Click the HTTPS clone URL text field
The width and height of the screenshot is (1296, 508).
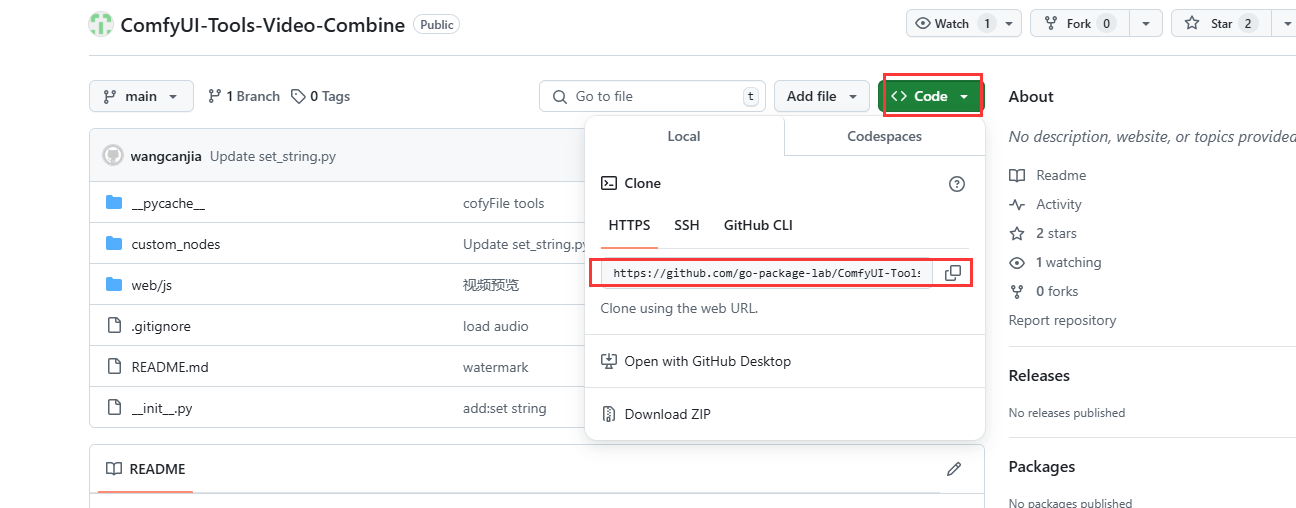pos(767,273)
